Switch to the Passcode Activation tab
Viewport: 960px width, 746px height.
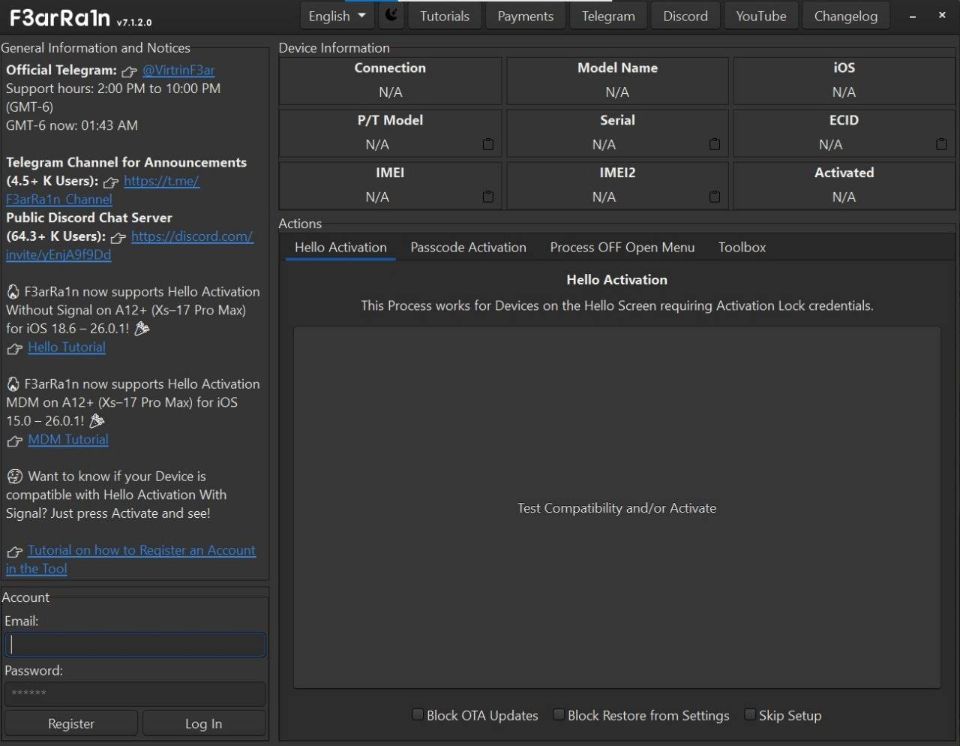click(x=468, y=247)
